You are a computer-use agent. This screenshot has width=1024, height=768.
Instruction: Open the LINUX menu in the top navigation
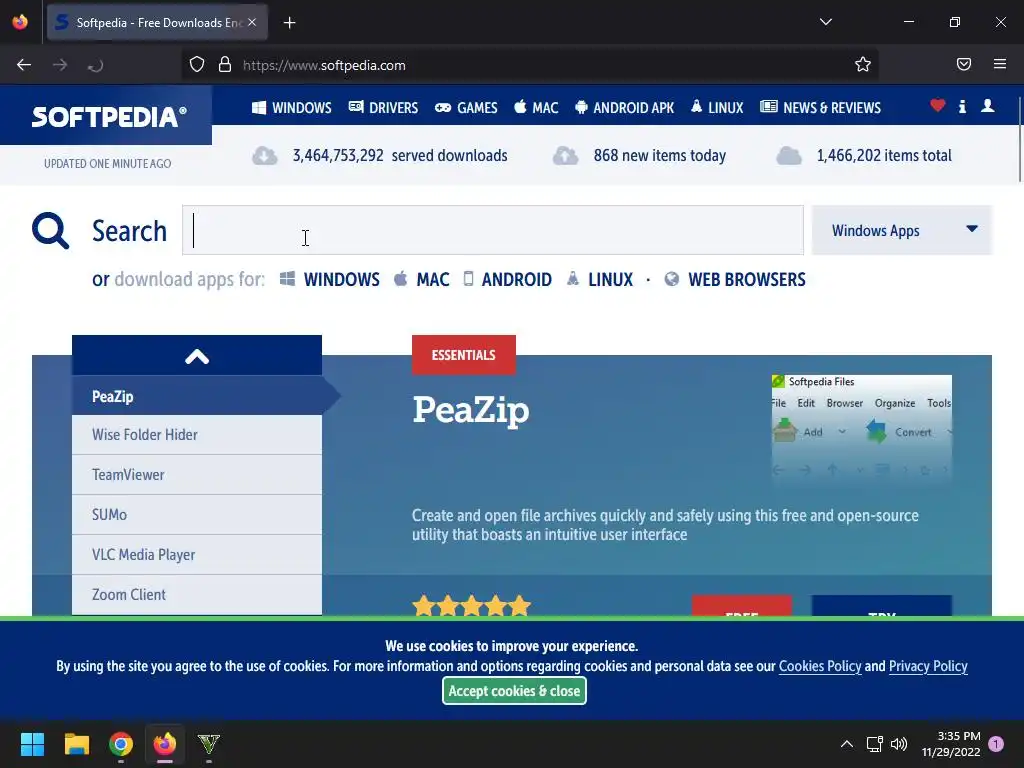click(717, 108)
